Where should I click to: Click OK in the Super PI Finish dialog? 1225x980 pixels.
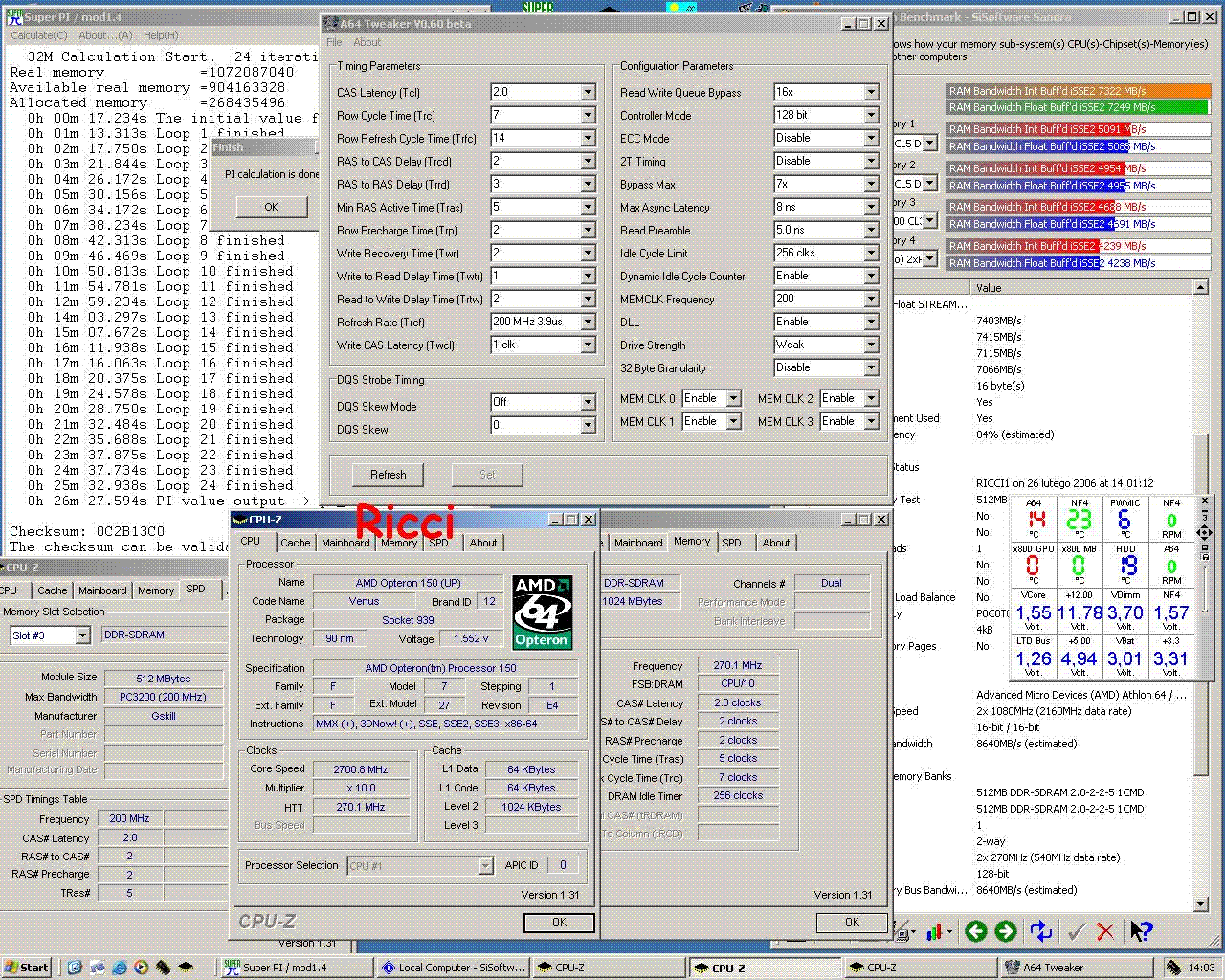pyautogui.click(x=271, y=207)
